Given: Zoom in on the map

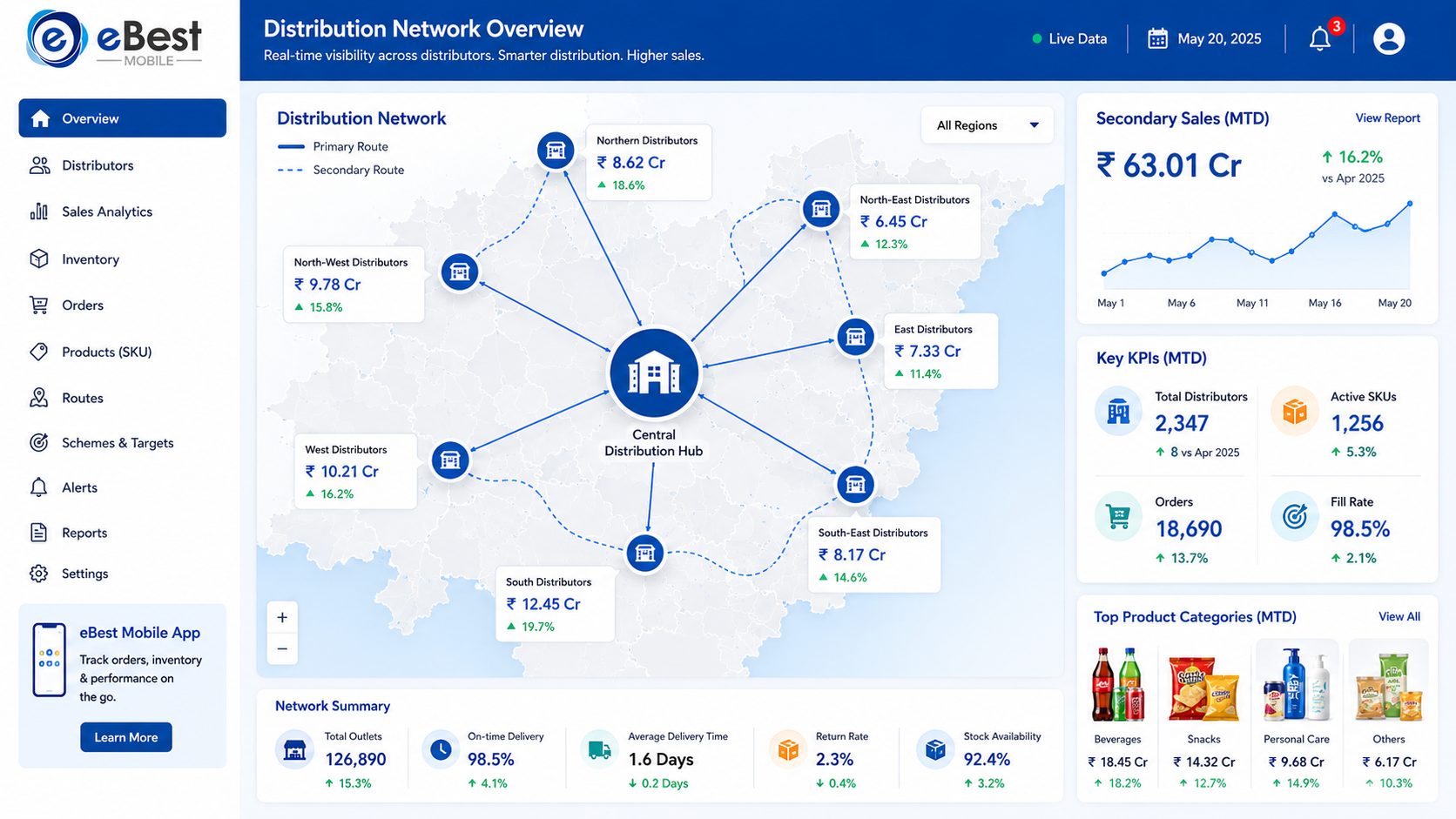Looking at the screenshot, I should pyautogui.click(x=282, y=617).
